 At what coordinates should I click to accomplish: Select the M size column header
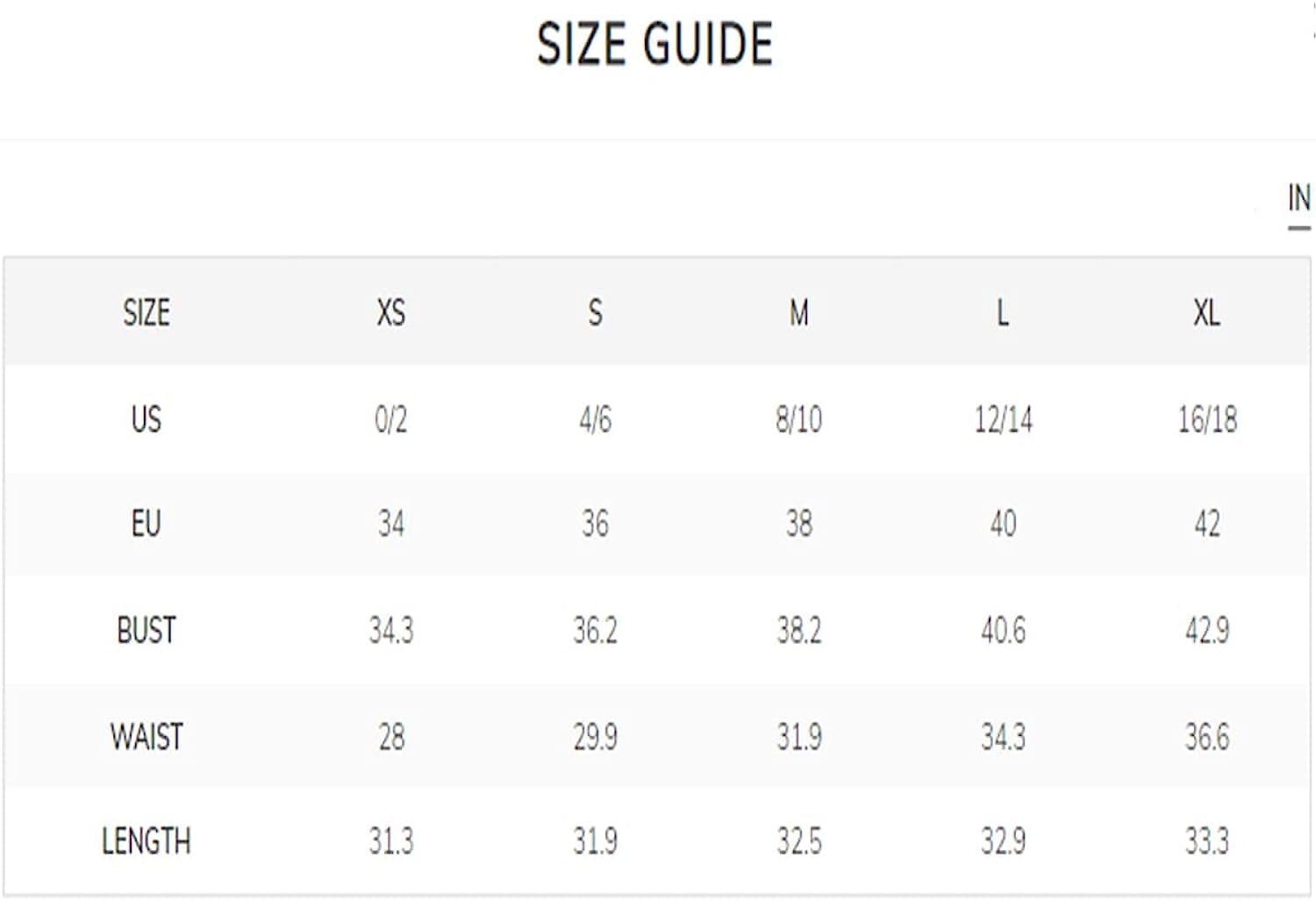pyautogui.click(x=798, y=312)
